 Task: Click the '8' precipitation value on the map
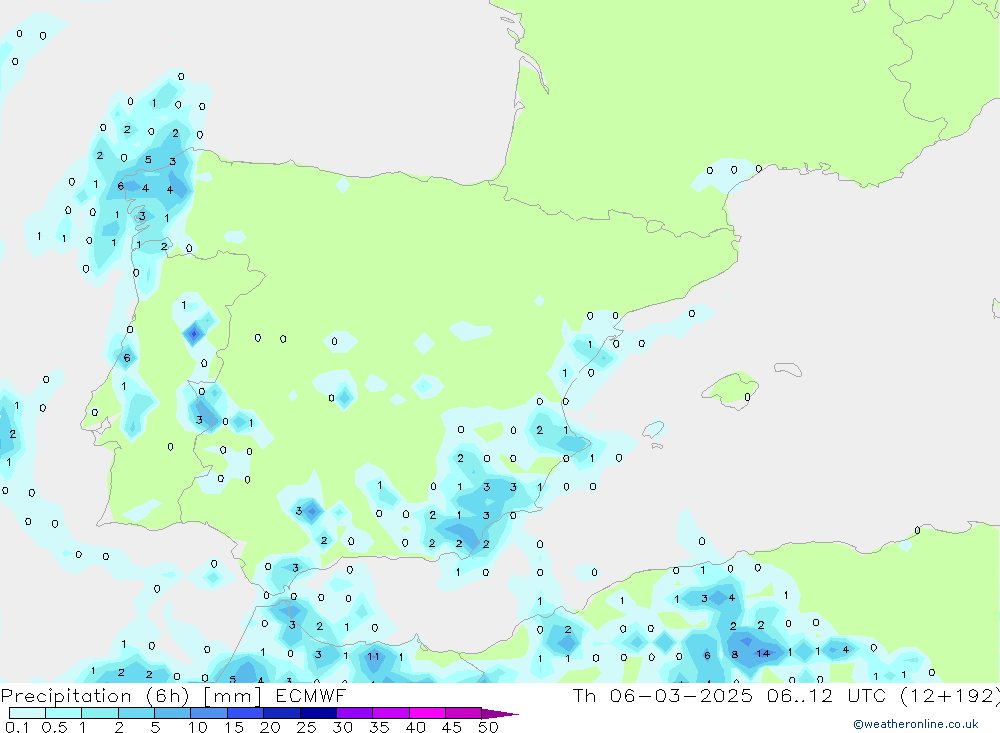pos(735,655)
